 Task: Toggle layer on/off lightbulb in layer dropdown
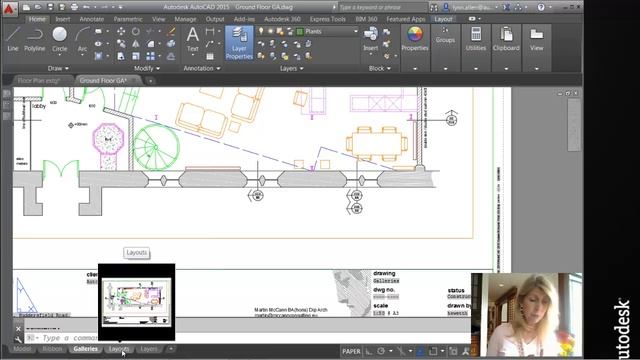pos(261,31)
